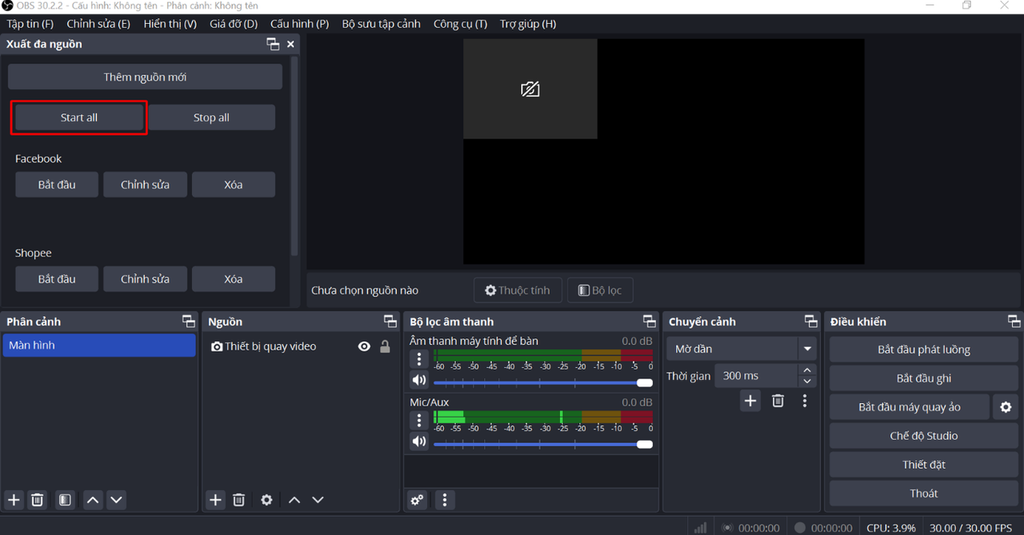The width and height of the screenshot is (1024, 535).
Task: Move source down arrow in Nguồn panel
Action: coord(317,500)
